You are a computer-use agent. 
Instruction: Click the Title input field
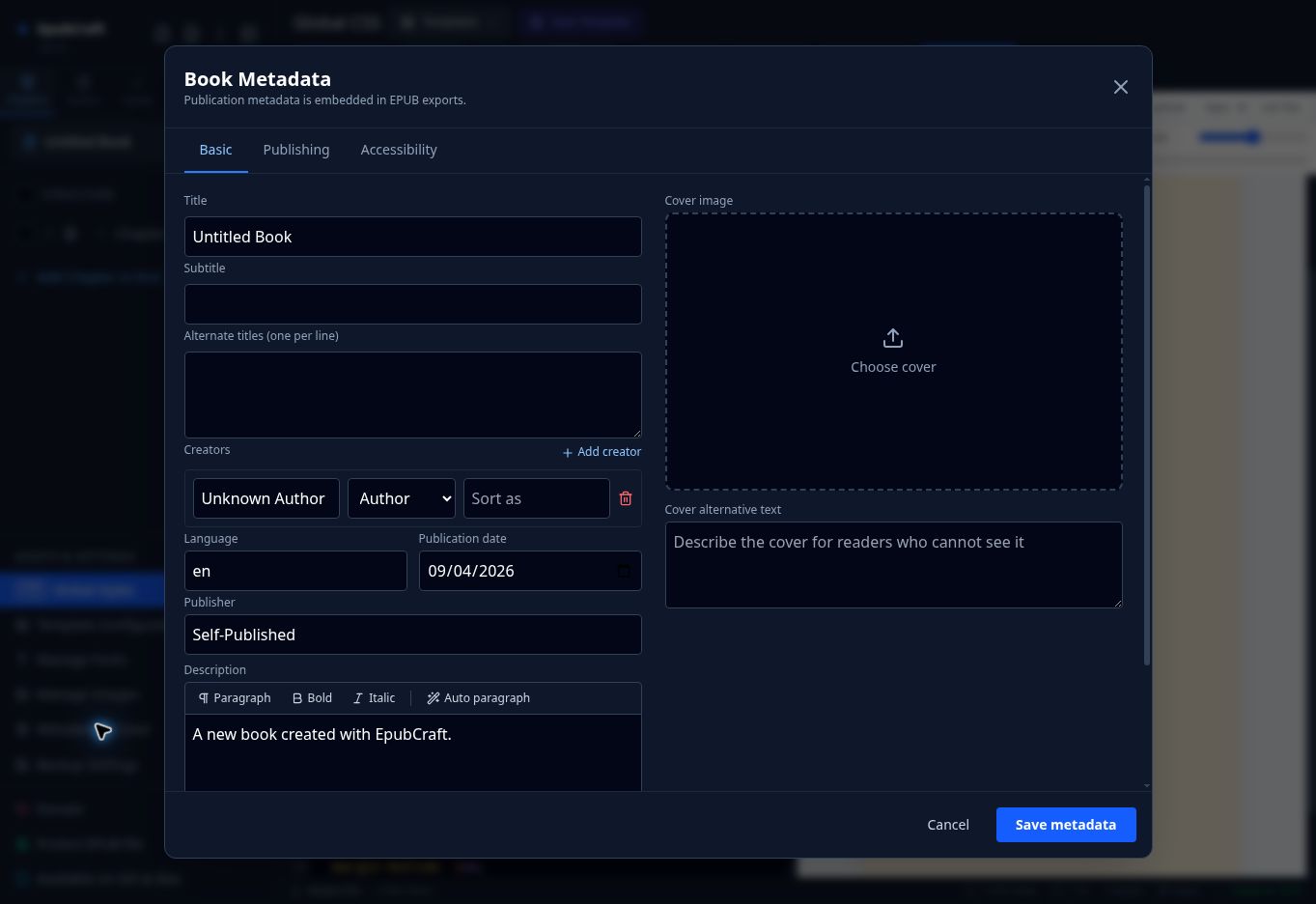pos(412,237)
